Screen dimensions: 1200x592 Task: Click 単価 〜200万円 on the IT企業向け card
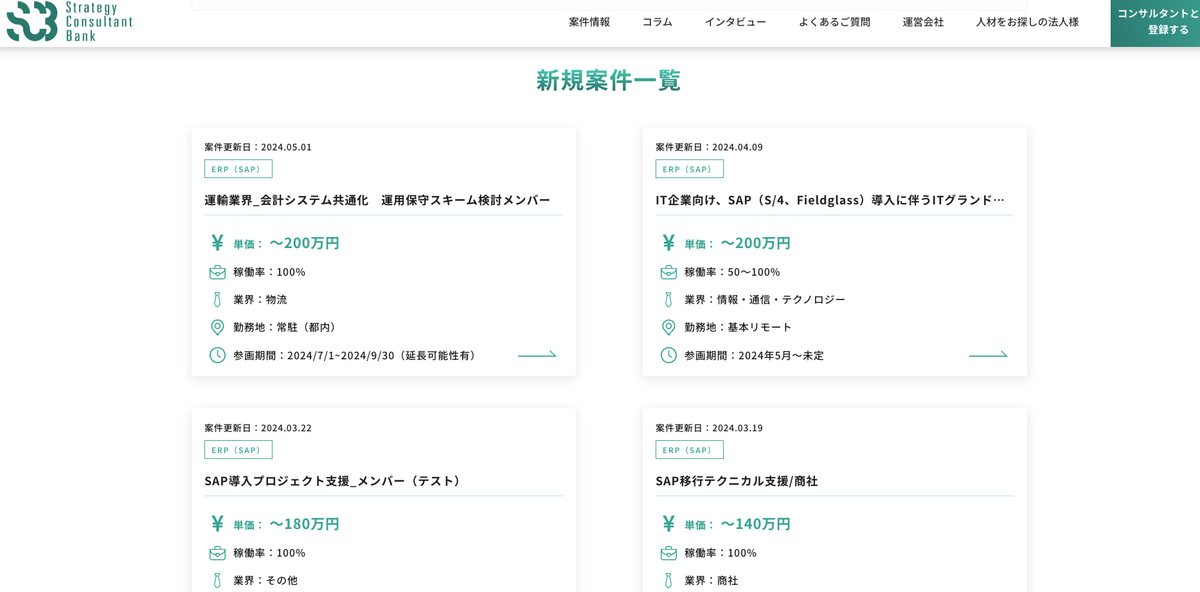point(737,243)
